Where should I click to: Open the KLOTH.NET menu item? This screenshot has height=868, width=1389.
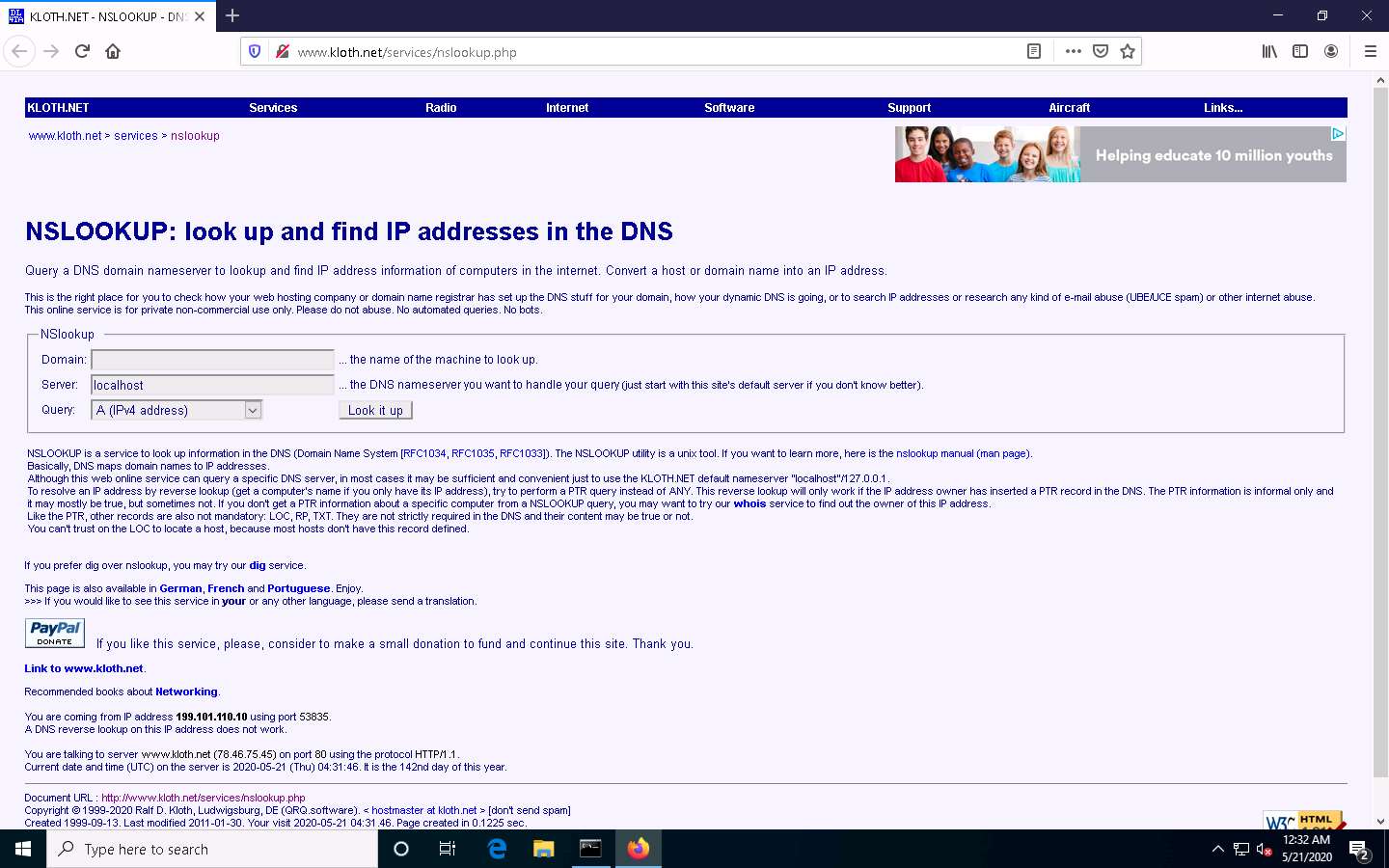pyautogui.click(x=58, y=108)
